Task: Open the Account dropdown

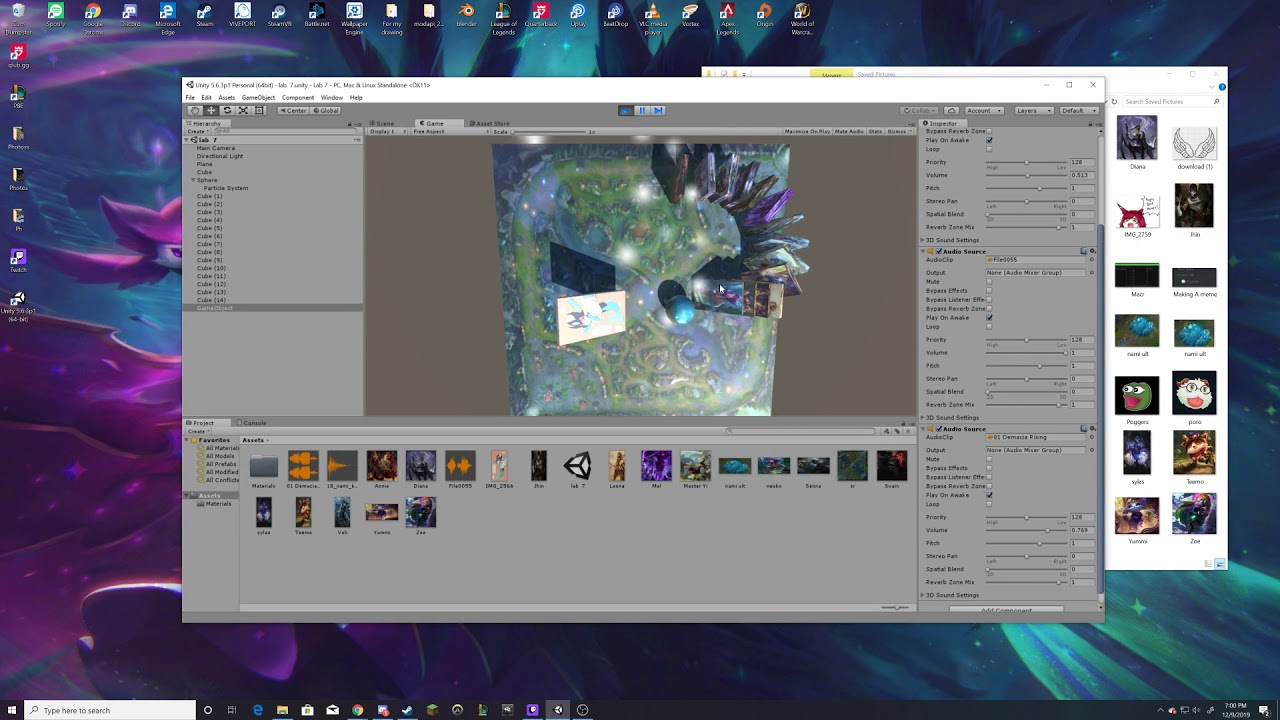Action: point(984,110)
